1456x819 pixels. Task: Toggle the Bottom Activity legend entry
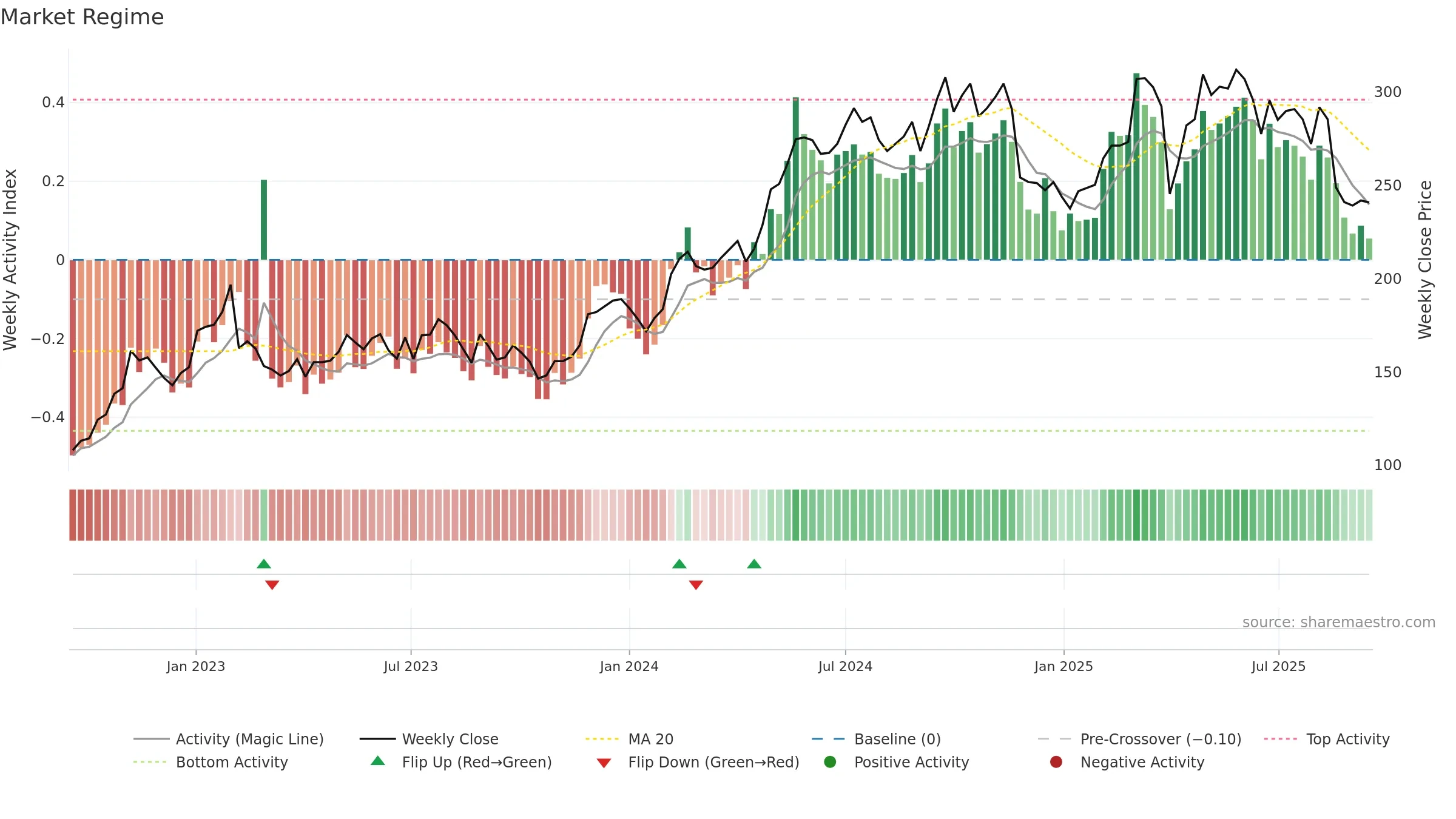pos(211,762)
